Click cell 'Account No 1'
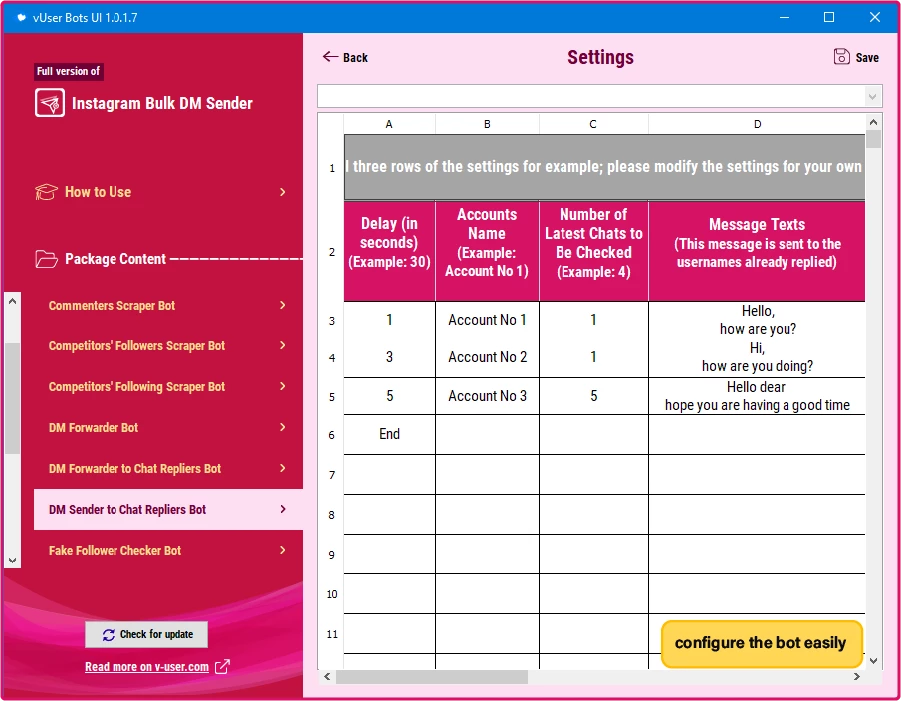 (487, 320)
